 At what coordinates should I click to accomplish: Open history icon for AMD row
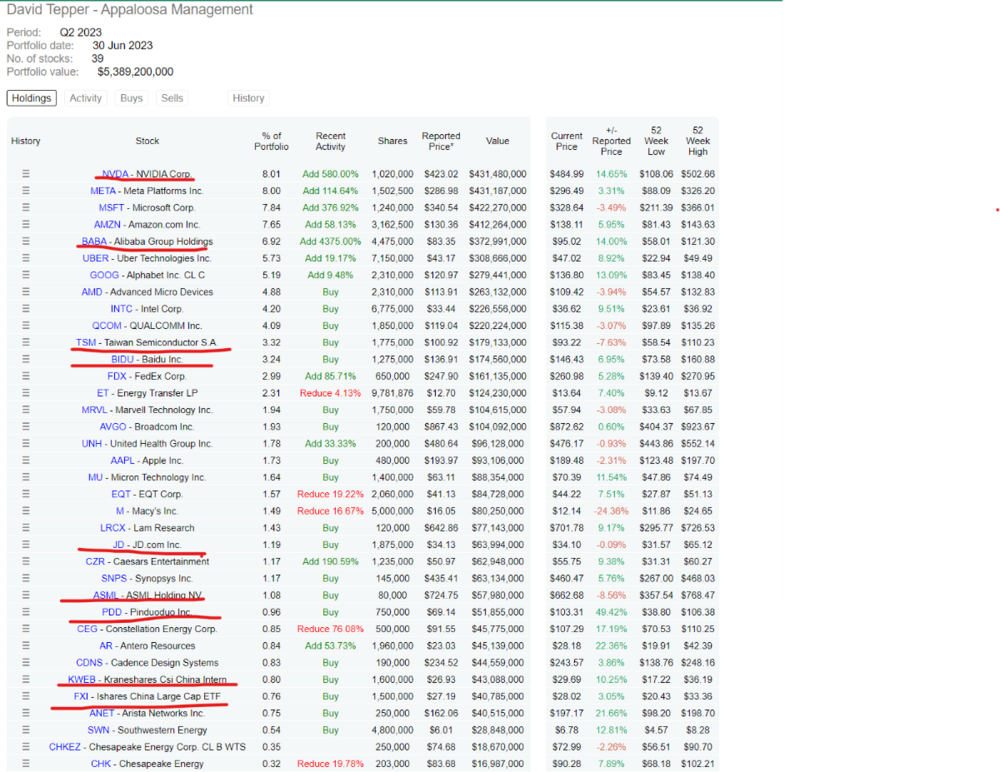(26, 292)
